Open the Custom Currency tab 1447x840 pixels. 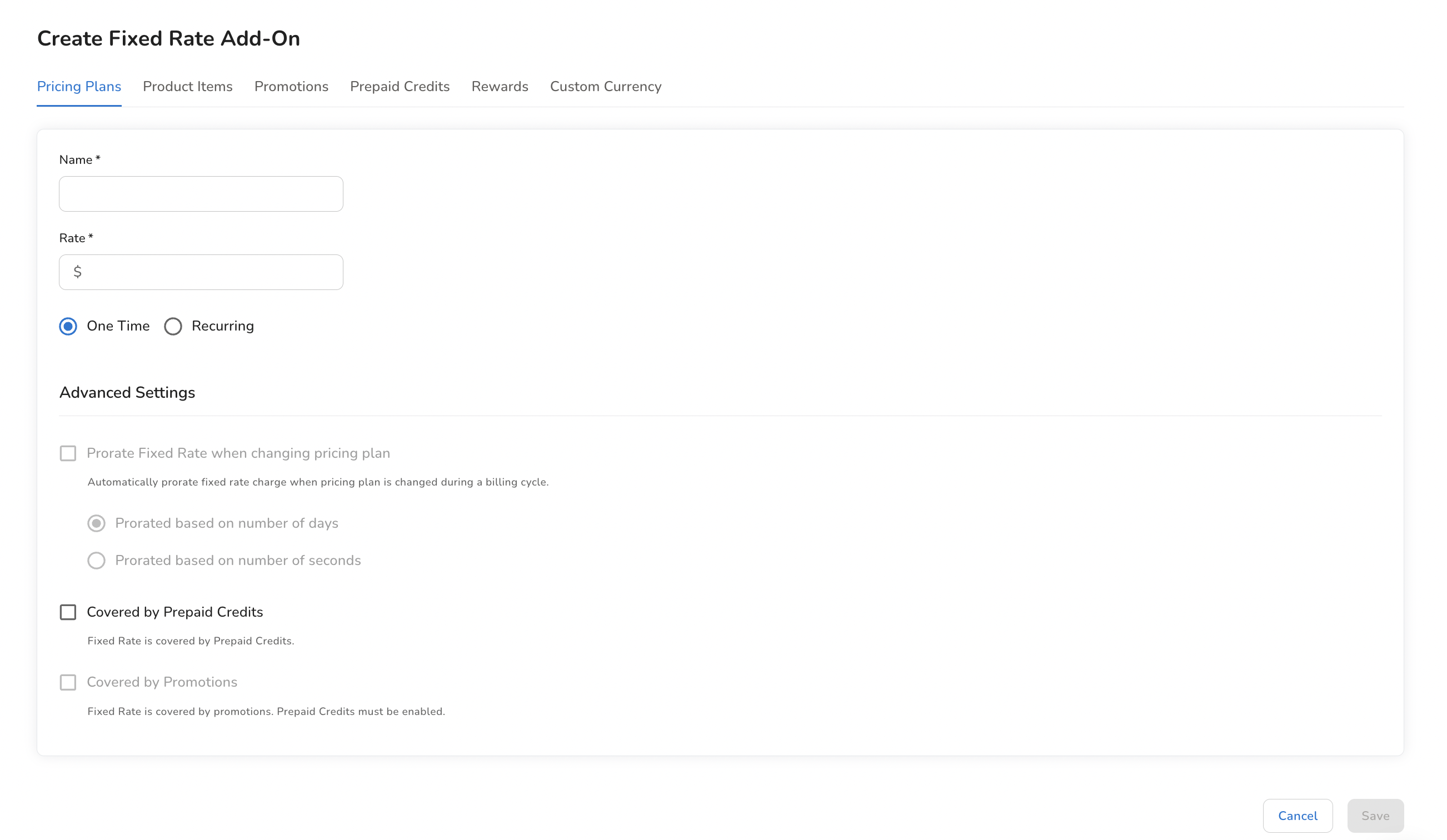[605, 86]
